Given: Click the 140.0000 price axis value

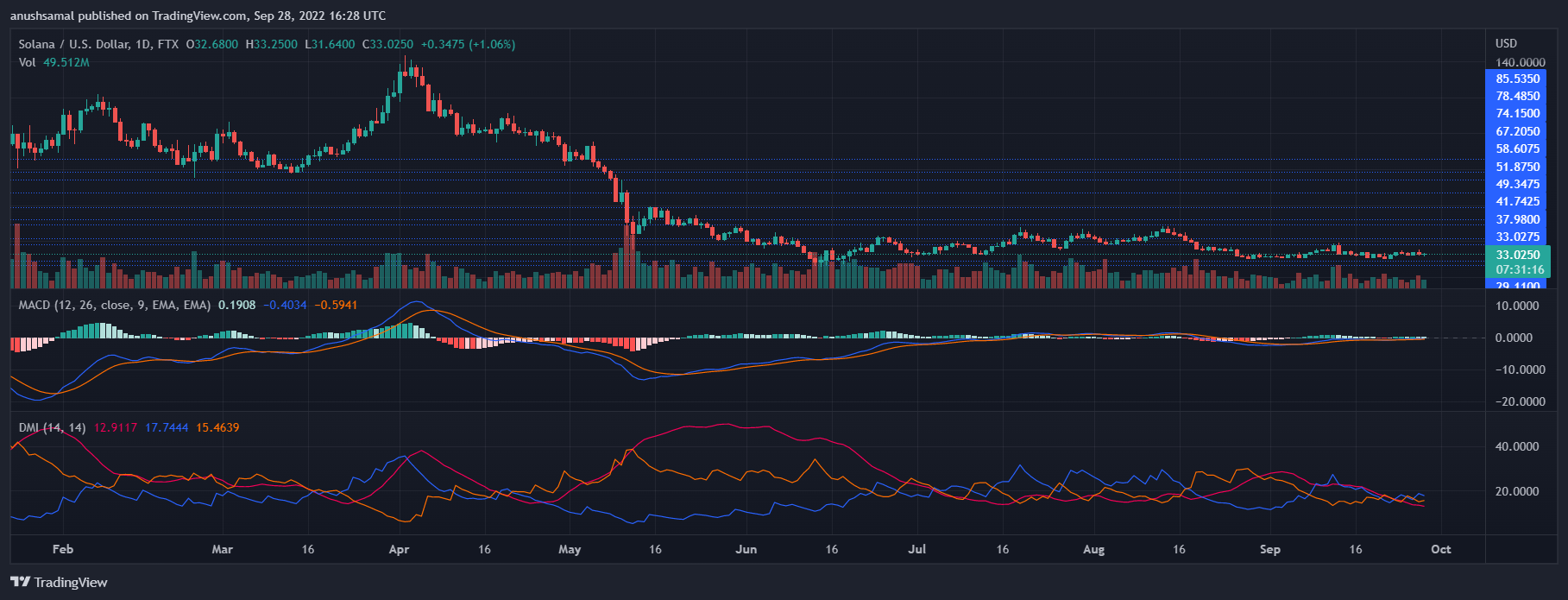Looking at the screenshot, I should pos(1521,62).
